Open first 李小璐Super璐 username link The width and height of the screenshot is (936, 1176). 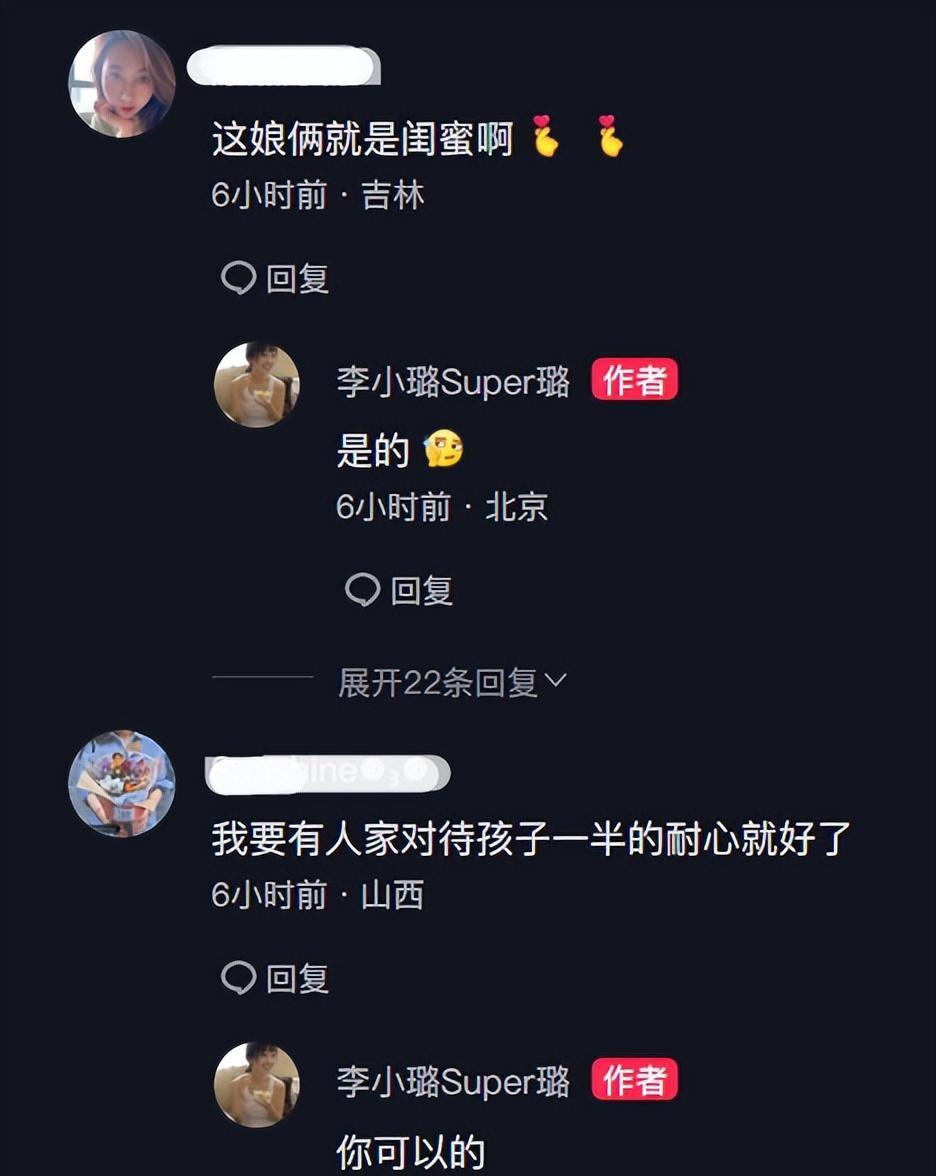453,382
